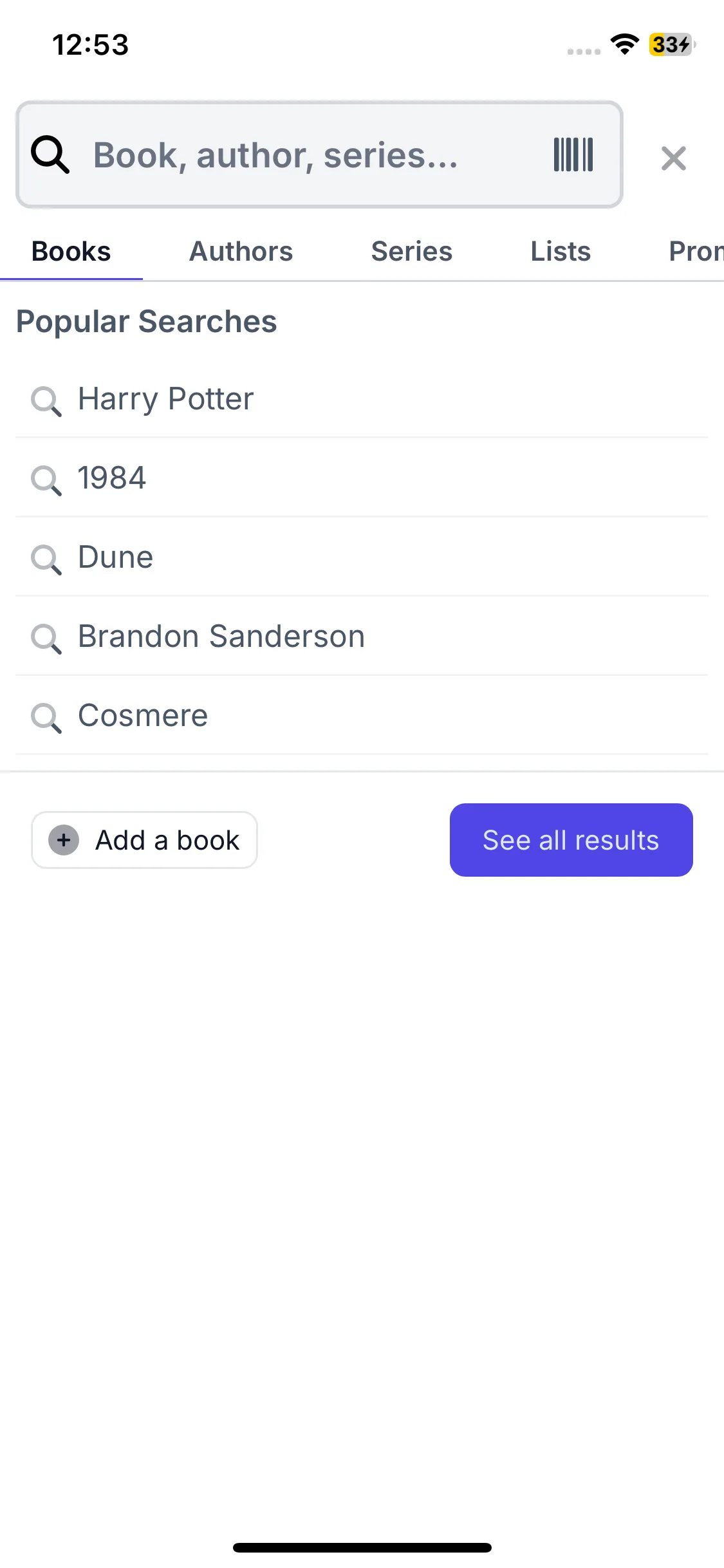This screenshot has width=724, height=1568.
Task: Tap magnifier icon next to Cosmere
Action: tap(46, 718)
